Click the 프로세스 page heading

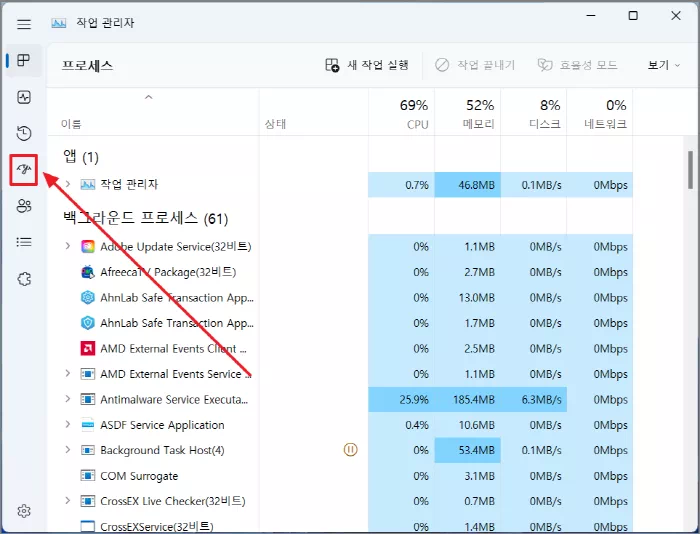[88, 66]
